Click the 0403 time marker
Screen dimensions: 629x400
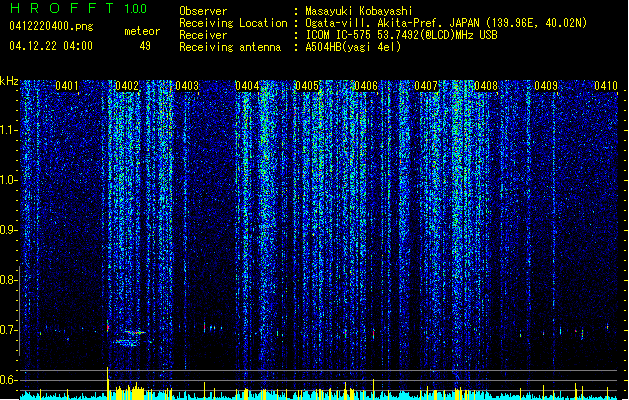[187, 86]
